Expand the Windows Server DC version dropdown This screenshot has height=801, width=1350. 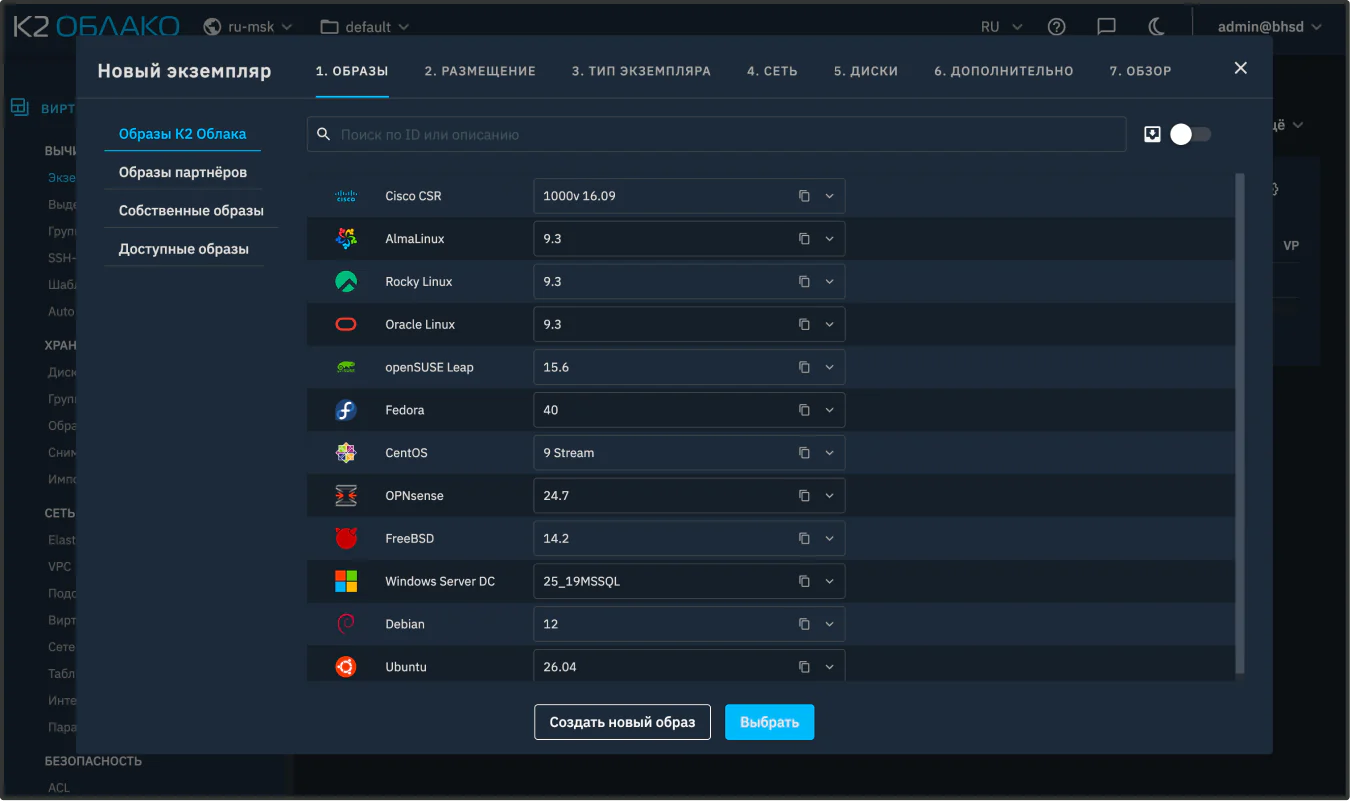[x=829, y=582]
